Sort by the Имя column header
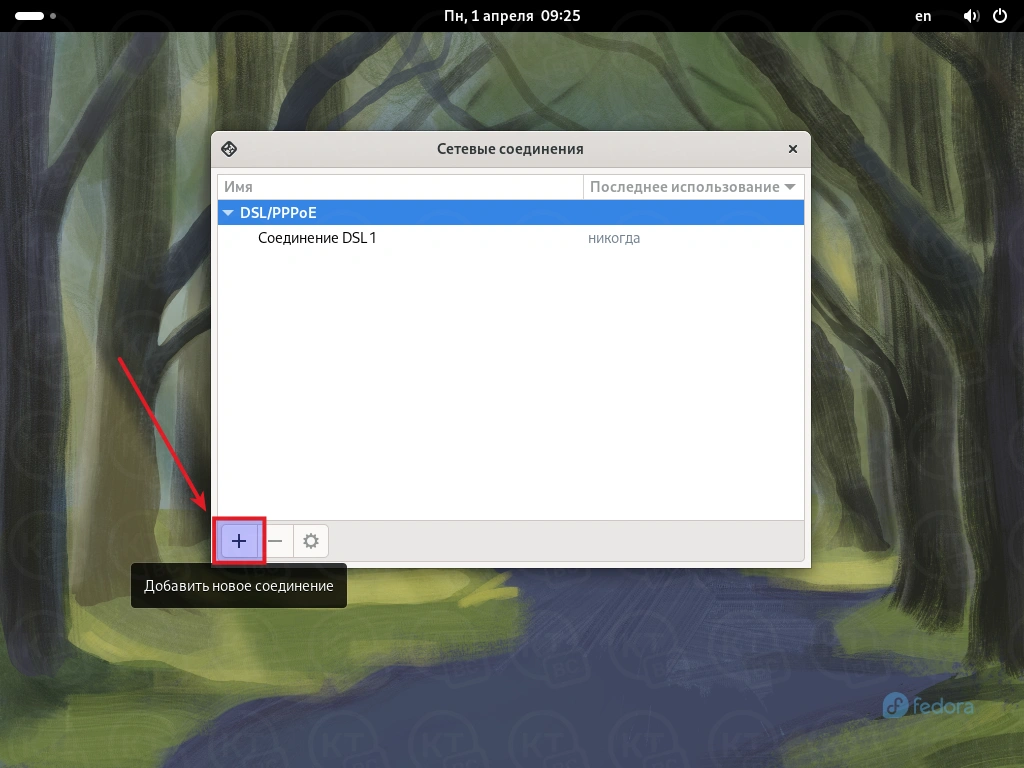1024x768 pixels. click(x=400, y=187)
